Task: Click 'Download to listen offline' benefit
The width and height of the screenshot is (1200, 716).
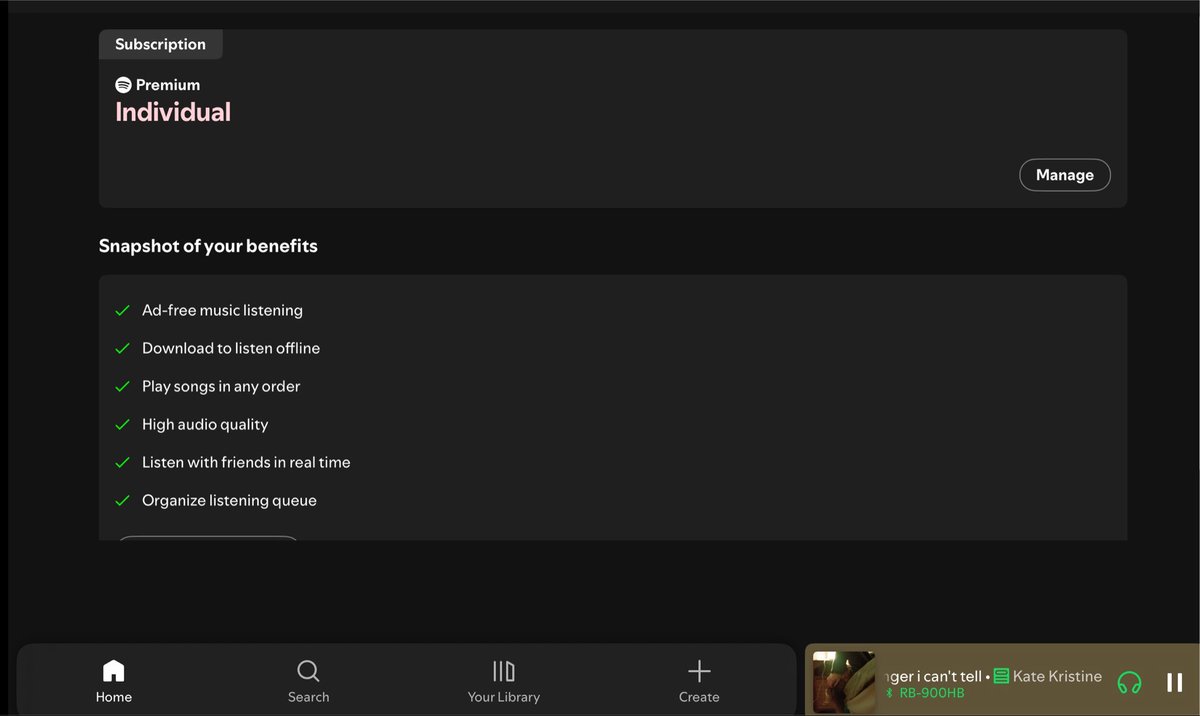Action: point(231,348)
